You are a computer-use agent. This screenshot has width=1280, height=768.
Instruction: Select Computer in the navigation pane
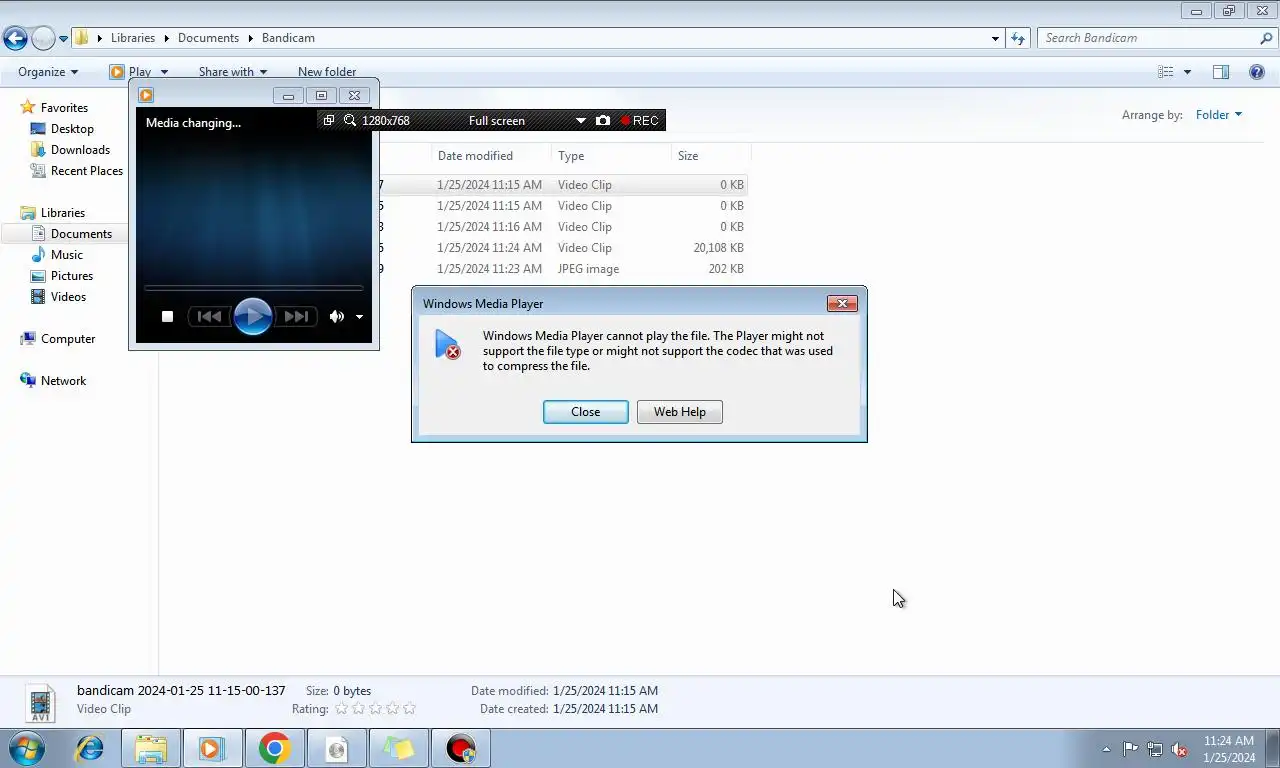68,339
